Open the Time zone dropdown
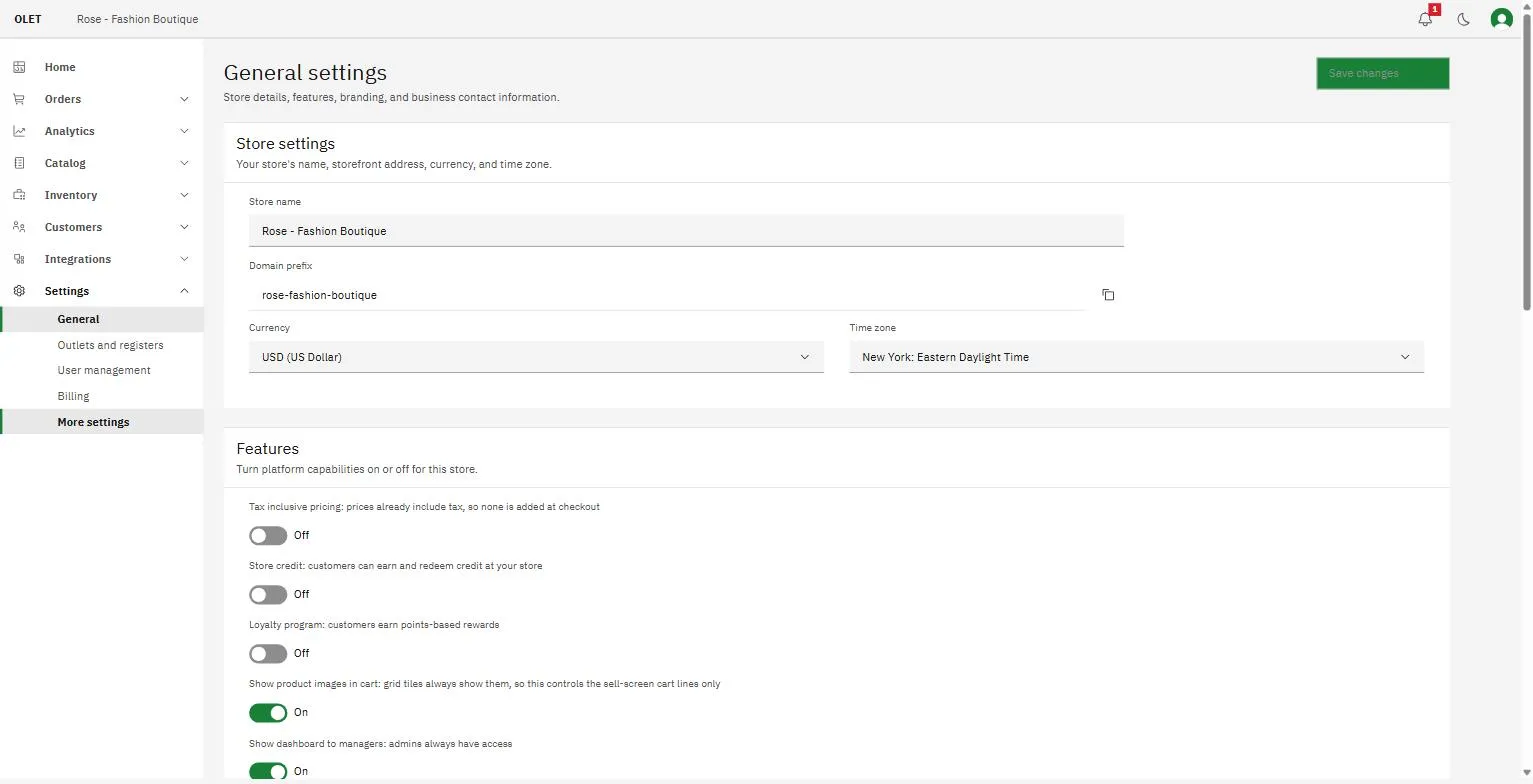The image size is (1533, 784). click(x=1136, y=357)
